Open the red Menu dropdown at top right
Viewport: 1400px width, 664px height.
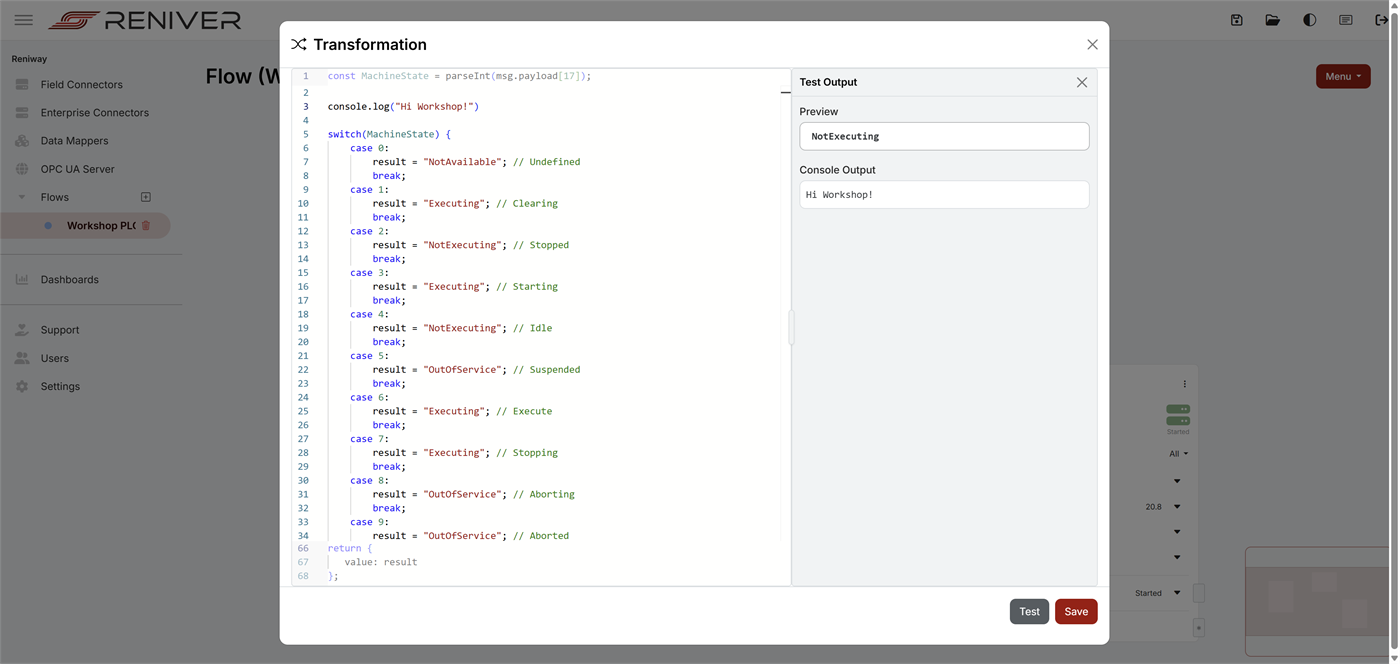(1343, 75)
